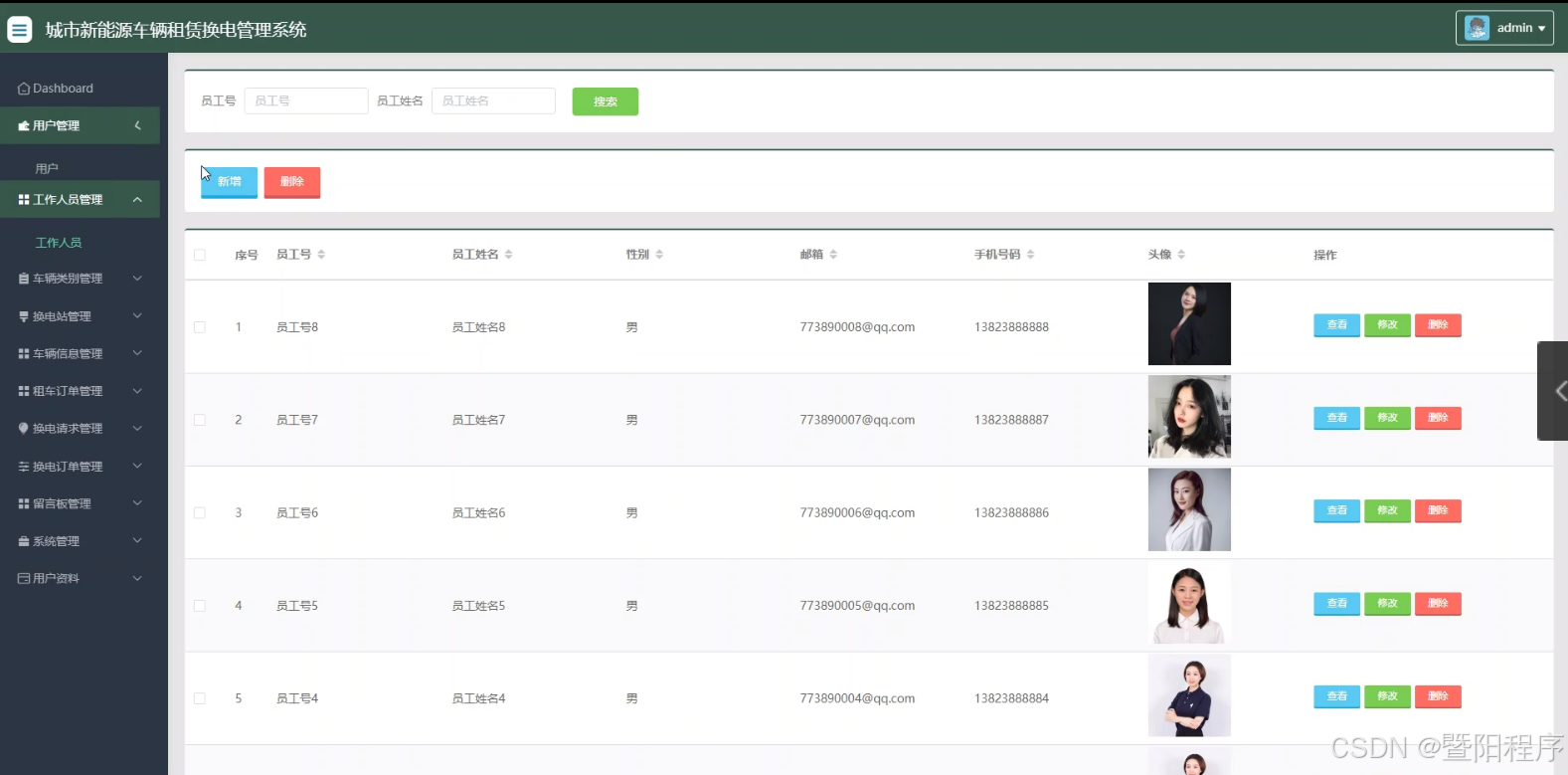
Task: Check the row for 员工号8
Action: coord(200,327)
